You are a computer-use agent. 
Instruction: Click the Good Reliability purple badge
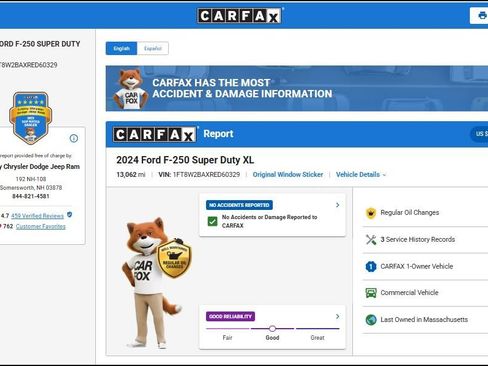coord(230,316)
